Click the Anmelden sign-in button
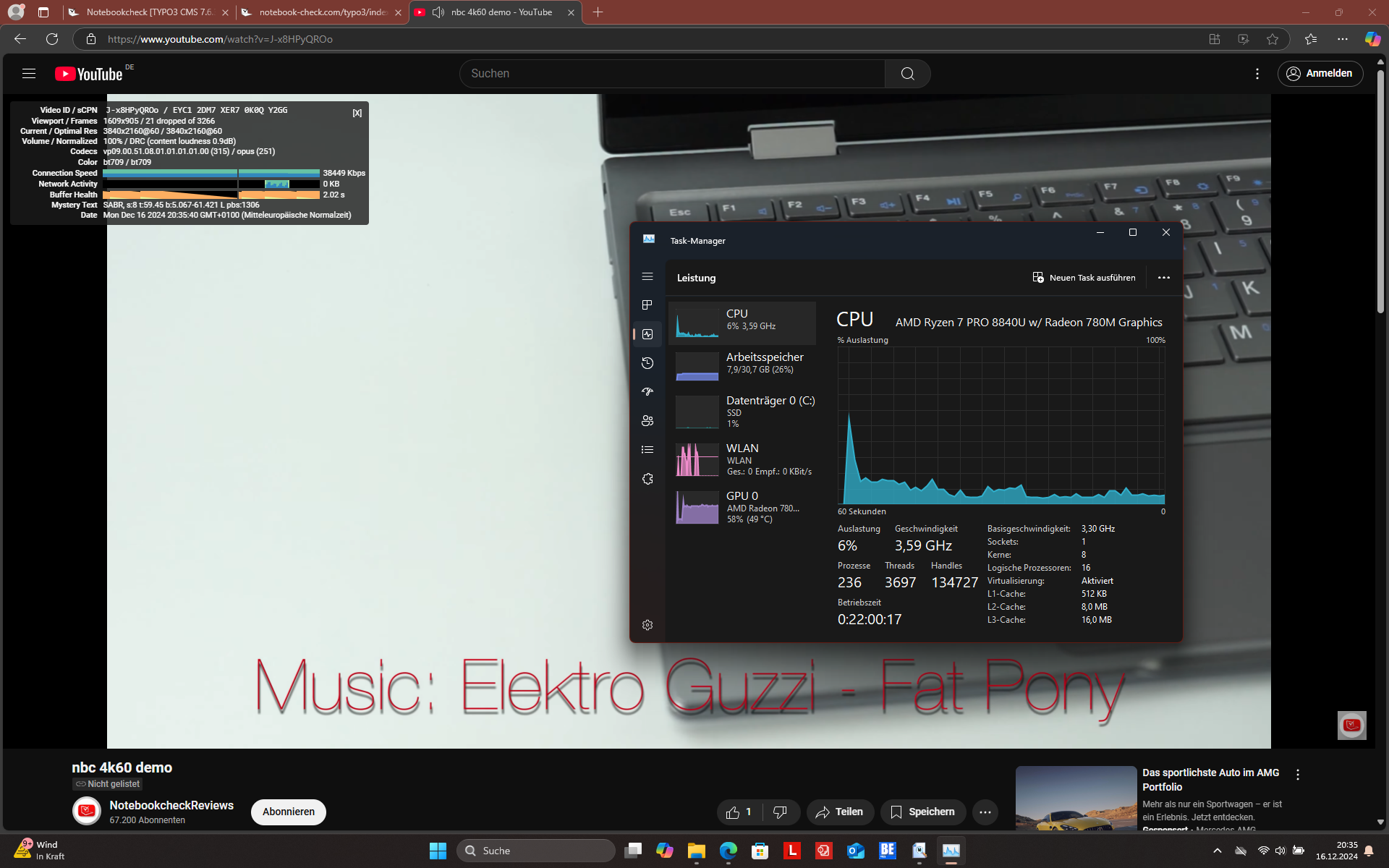1389x868 pixels. point(1320,73)
